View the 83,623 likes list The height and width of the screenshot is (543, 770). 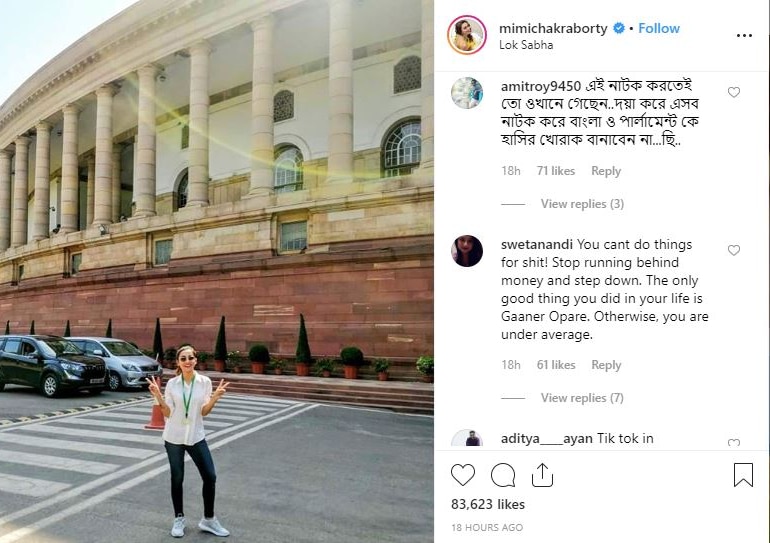click(488, 504)
